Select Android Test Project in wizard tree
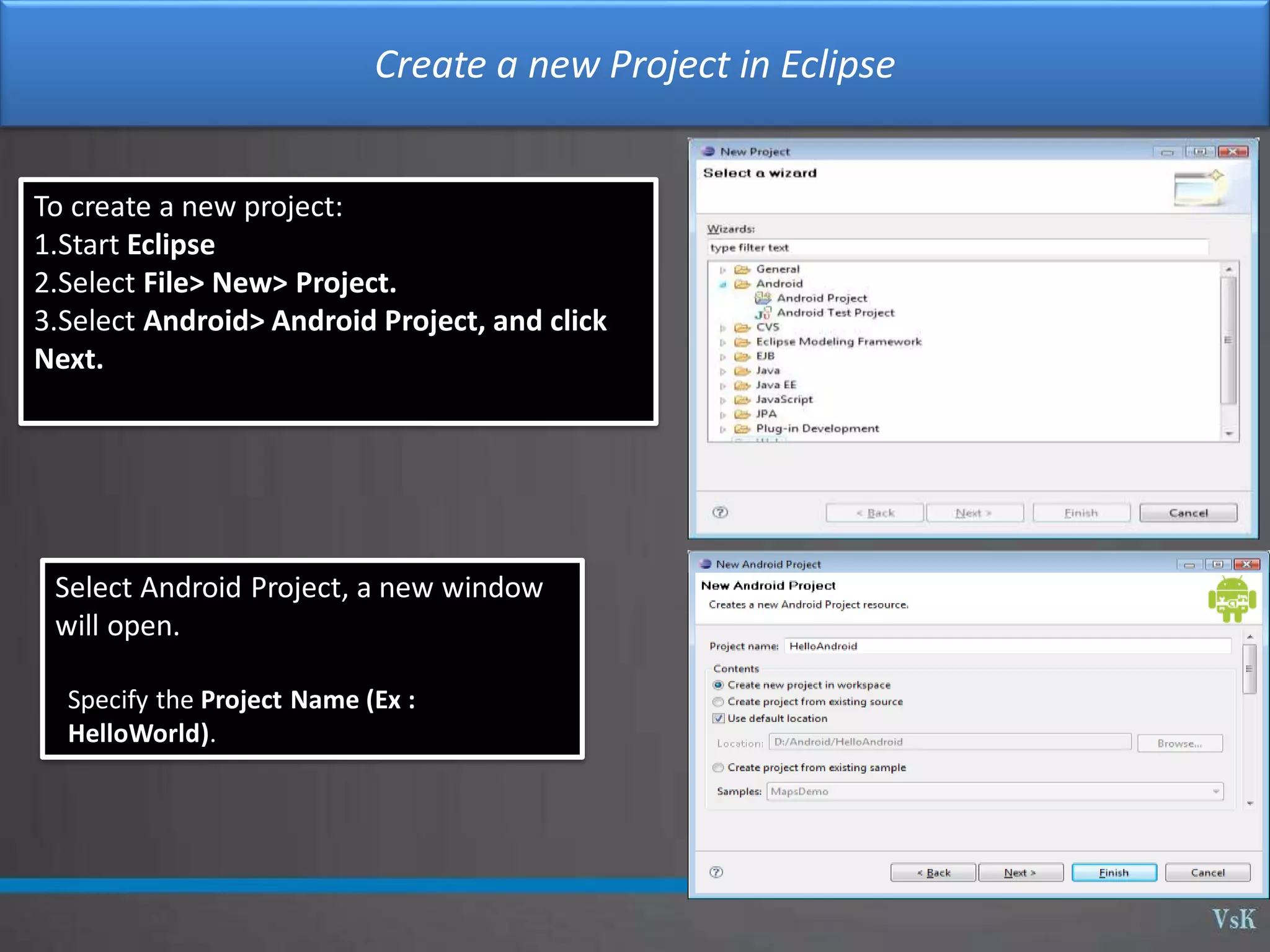The height and width of the screenshot is (952, 1270). coord(835,313)
